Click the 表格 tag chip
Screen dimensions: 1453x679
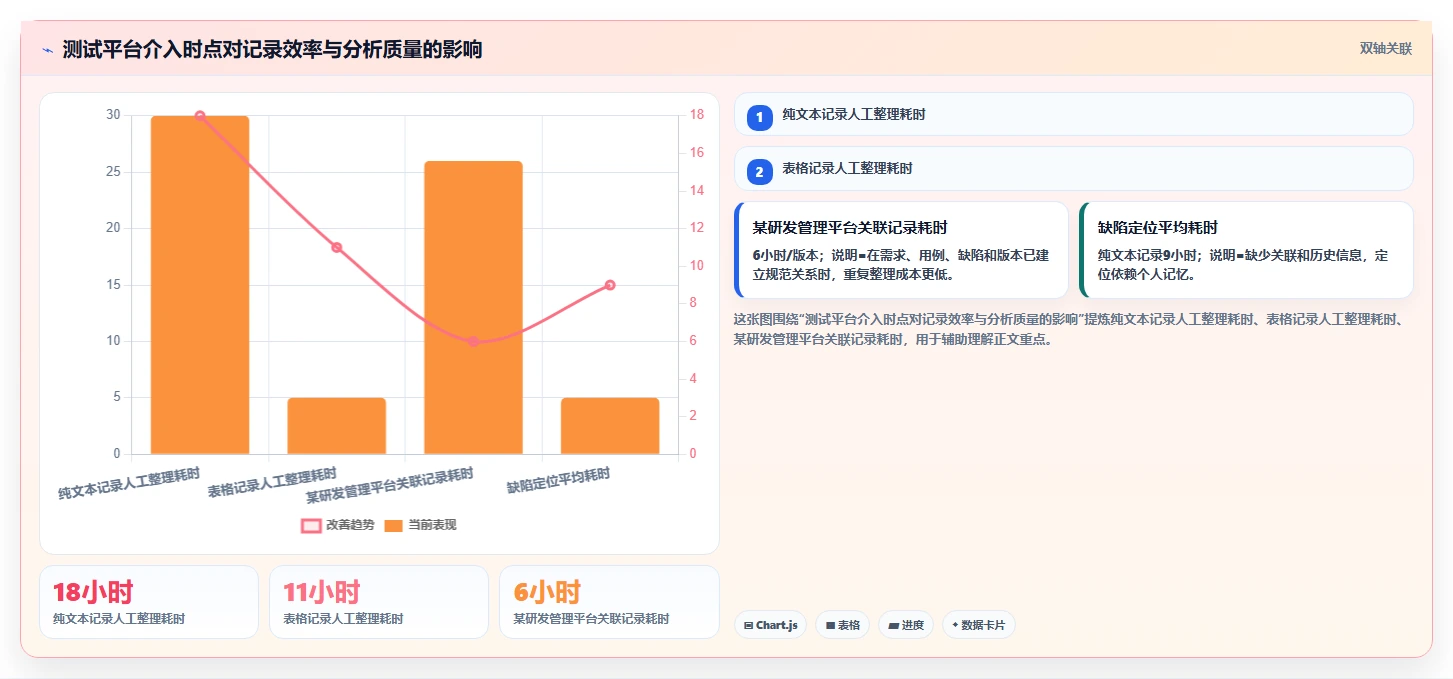point(842,625)
